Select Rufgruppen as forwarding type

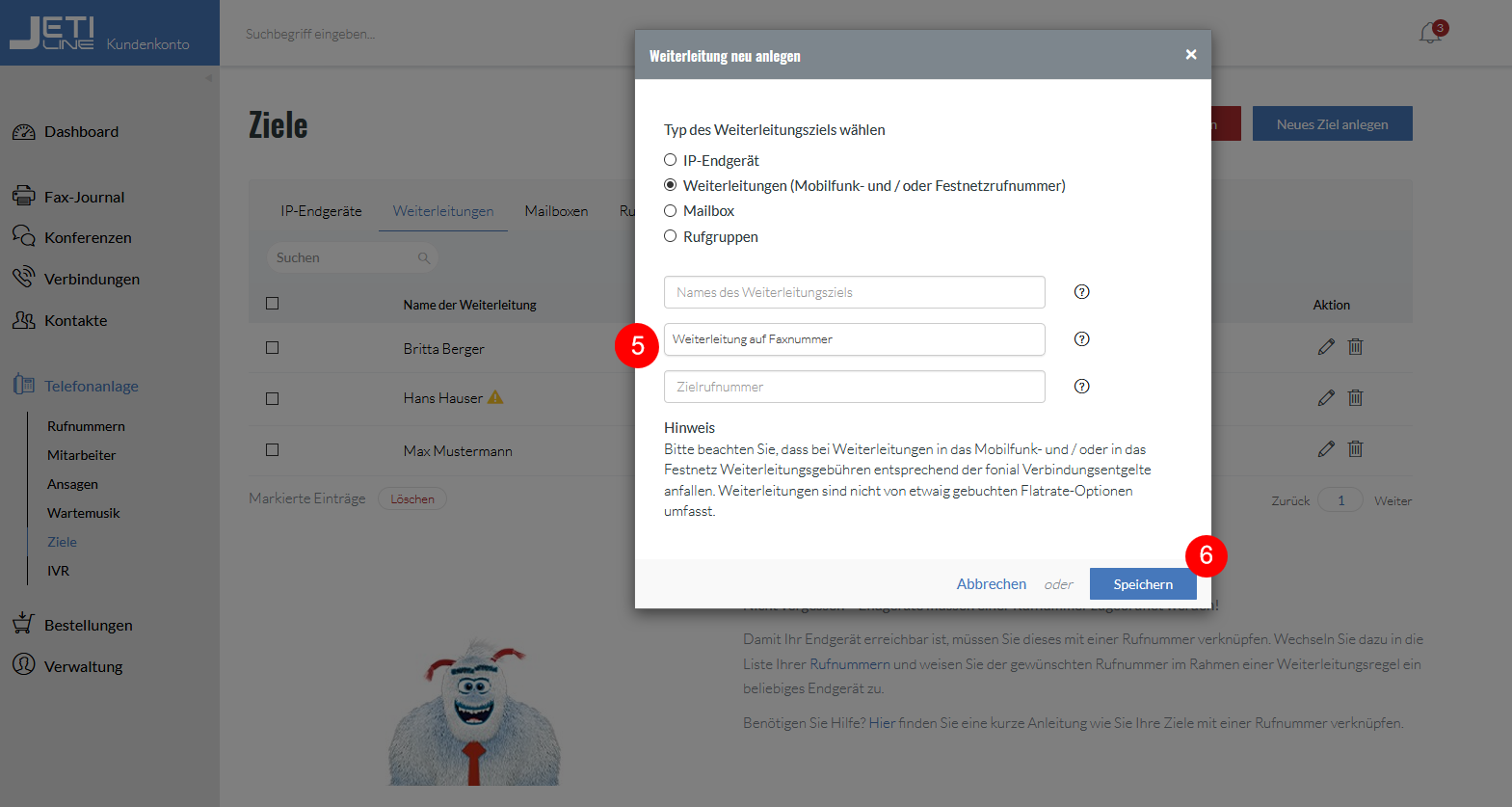click(671, 236)
